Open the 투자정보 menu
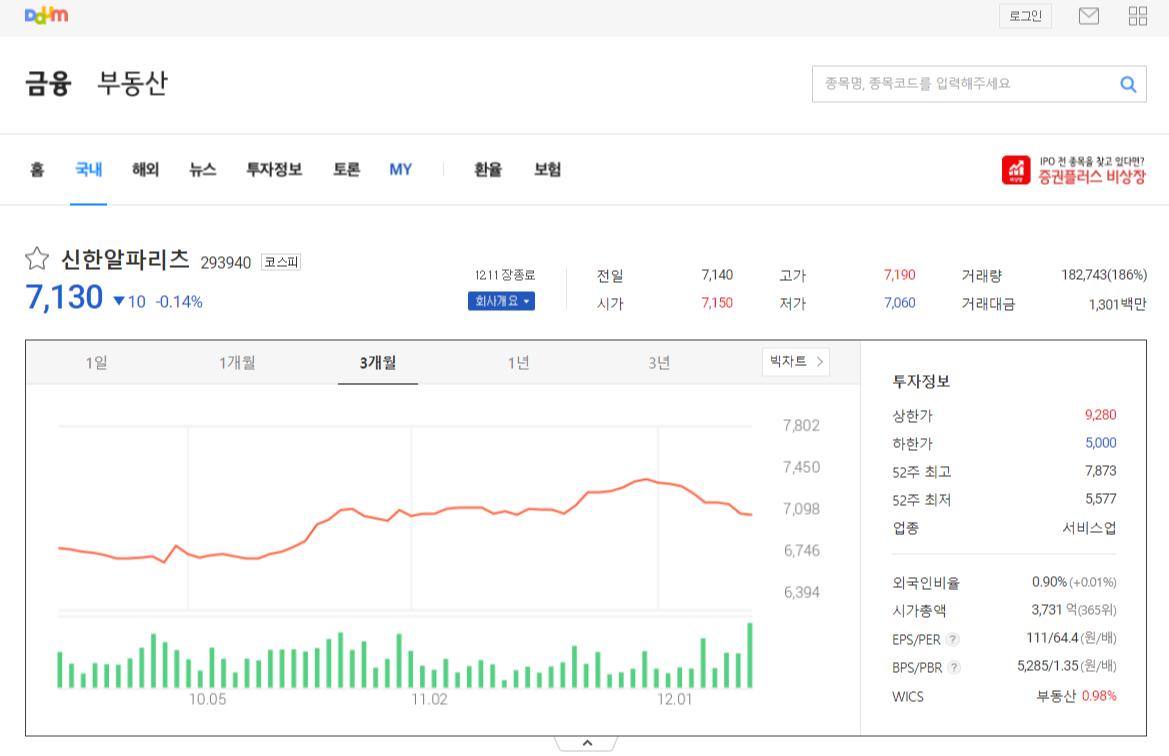The width and height of the screenshot is (1169, 756). pyautogui.click(x=274, y=170)
